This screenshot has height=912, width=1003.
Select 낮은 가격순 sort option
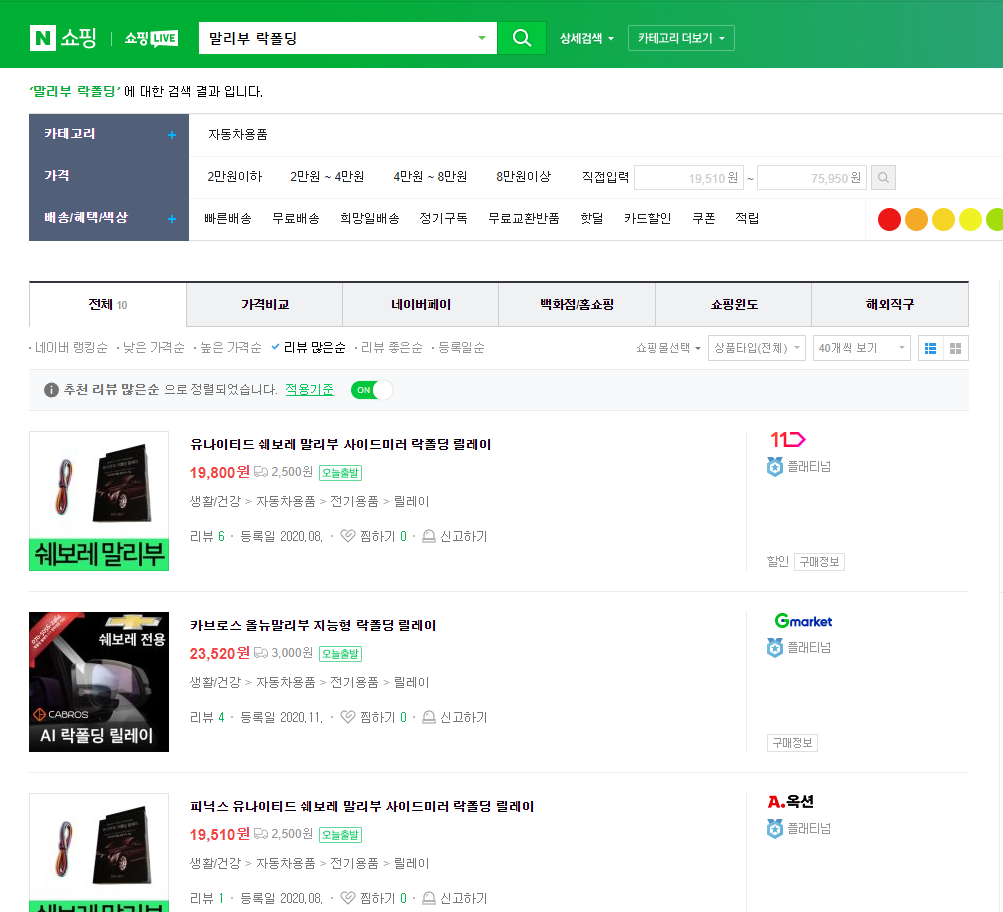(154, 347)
